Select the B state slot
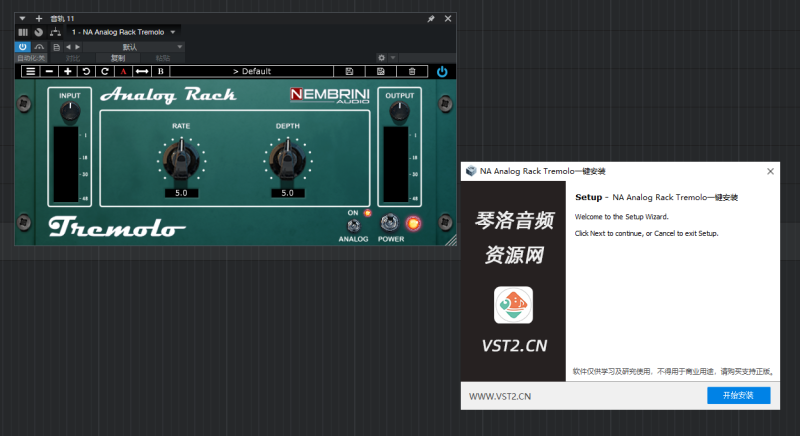The height and width of the screenshot is (436, 800). pos(160,71)
